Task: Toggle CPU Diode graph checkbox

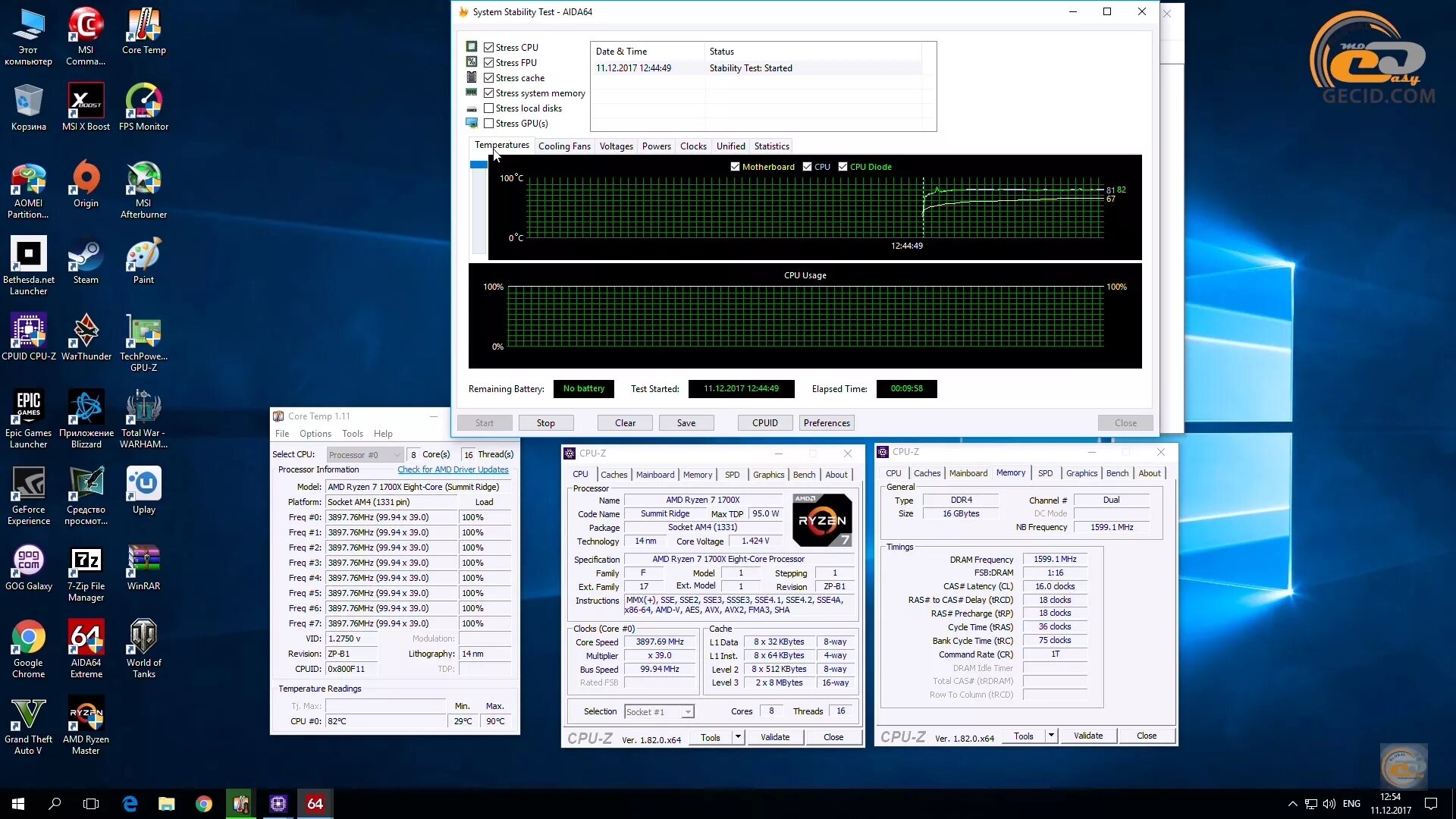Action: pyautogui.click(x=843, y=166)
